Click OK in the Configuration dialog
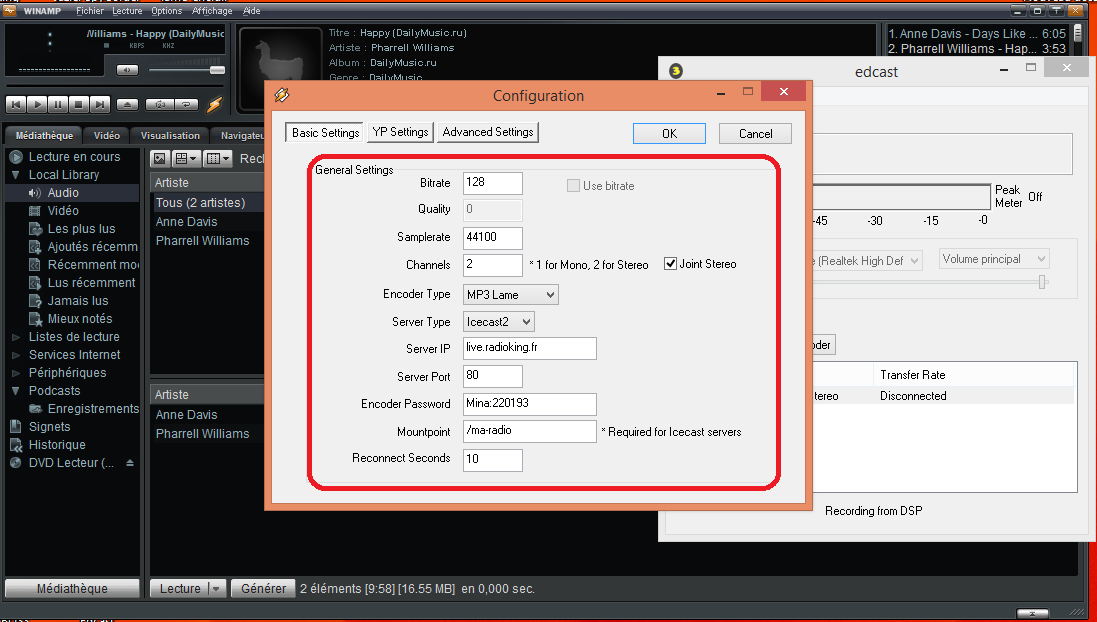Screen dimensions: 1097x622 (x=669, y=133)
